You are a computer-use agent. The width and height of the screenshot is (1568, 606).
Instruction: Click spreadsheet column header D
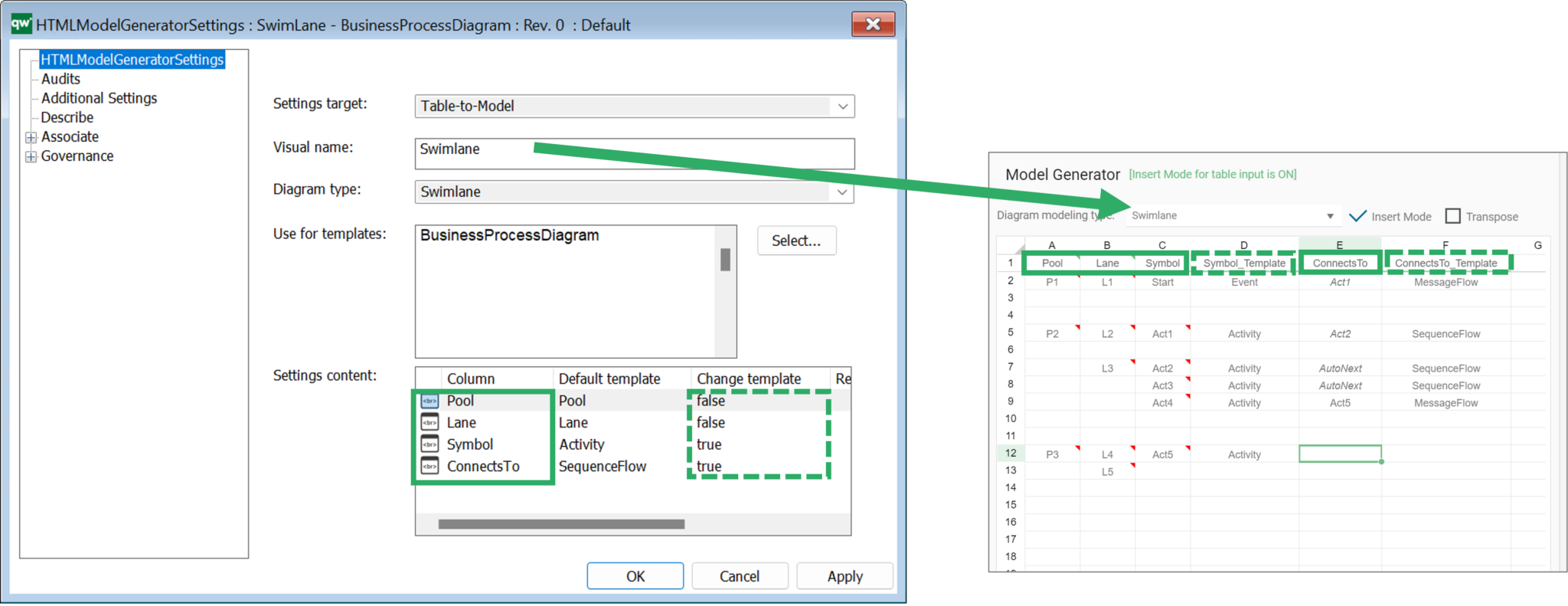1244,245
